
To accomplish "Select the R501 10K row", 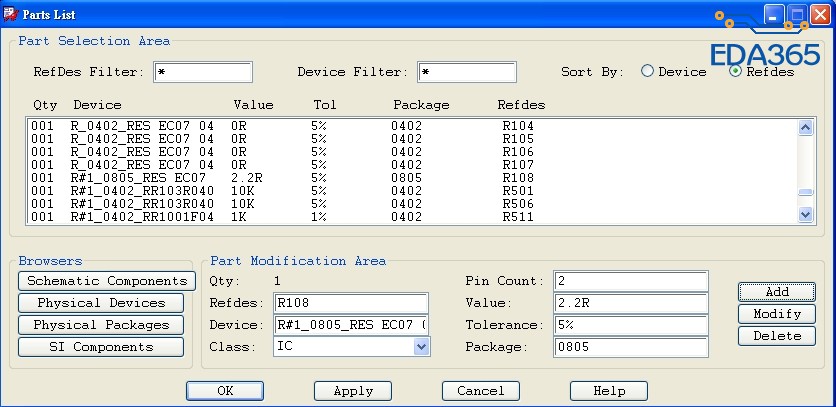I will click(x=412, y=191).
